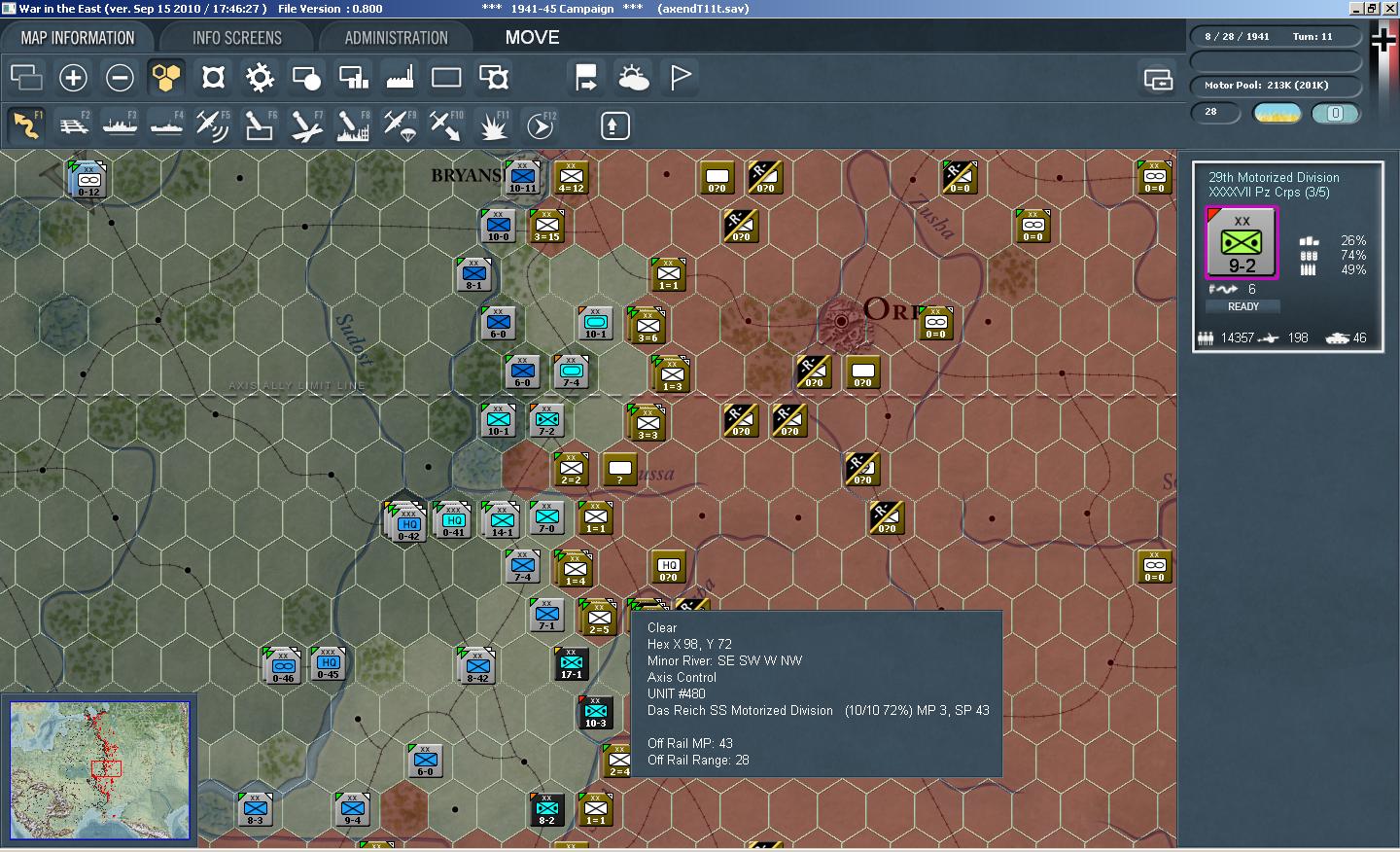Select the 0-46 counter on map

pyautogui.click(x=282, y=664)
